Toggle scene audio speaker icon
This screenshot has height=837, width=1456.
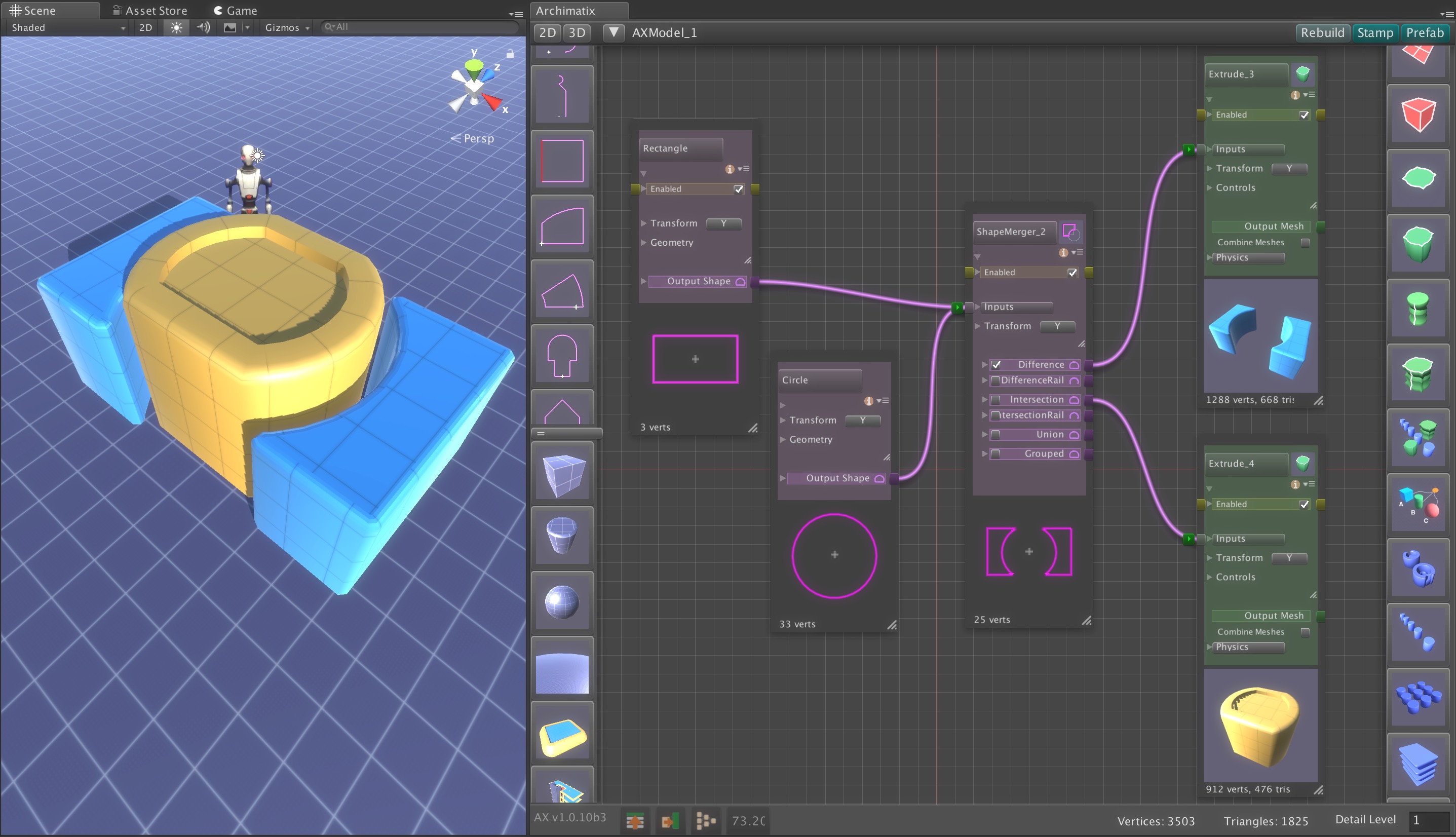point(203,27)
